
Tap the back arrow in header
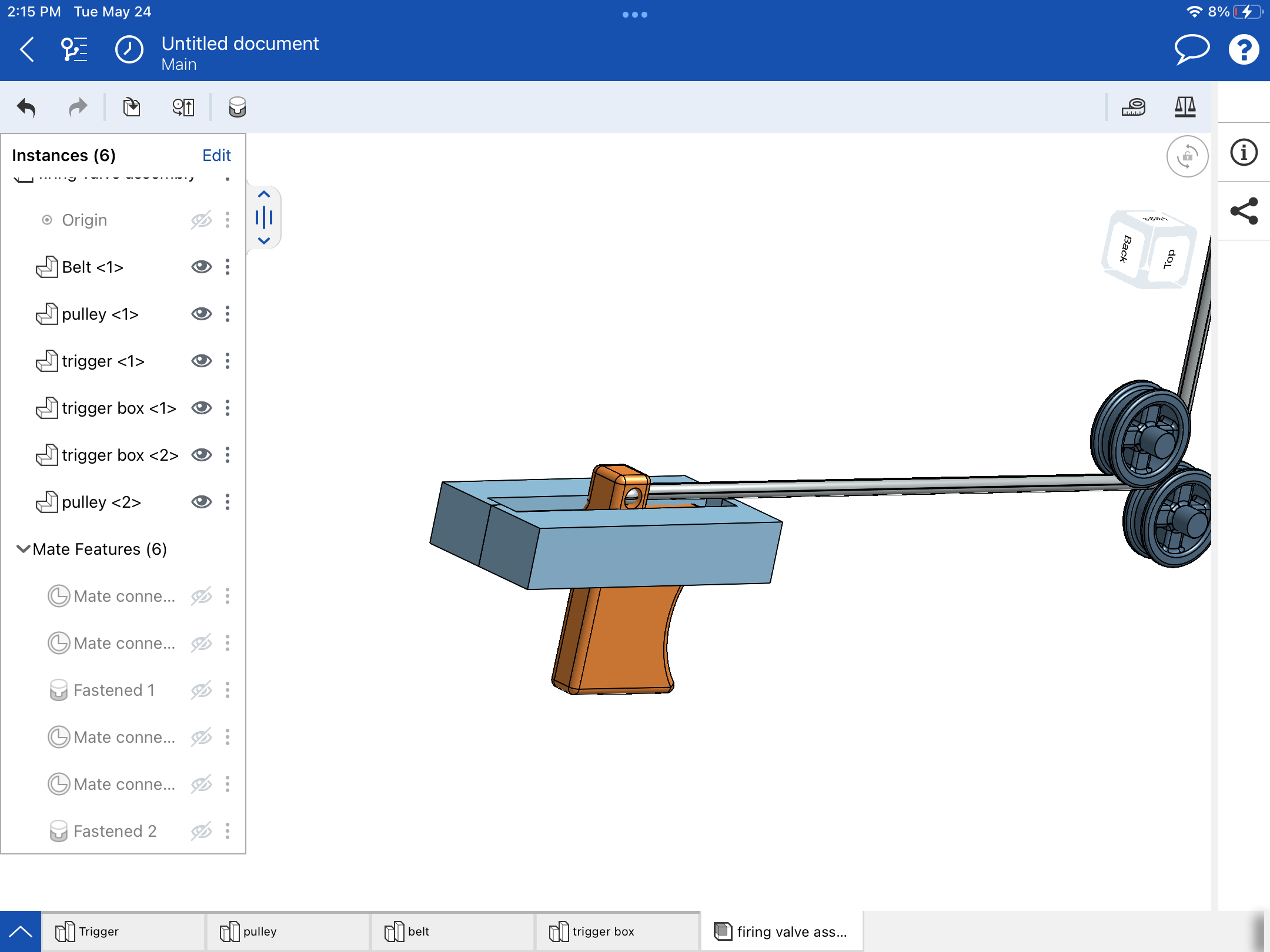pos(27,50)
